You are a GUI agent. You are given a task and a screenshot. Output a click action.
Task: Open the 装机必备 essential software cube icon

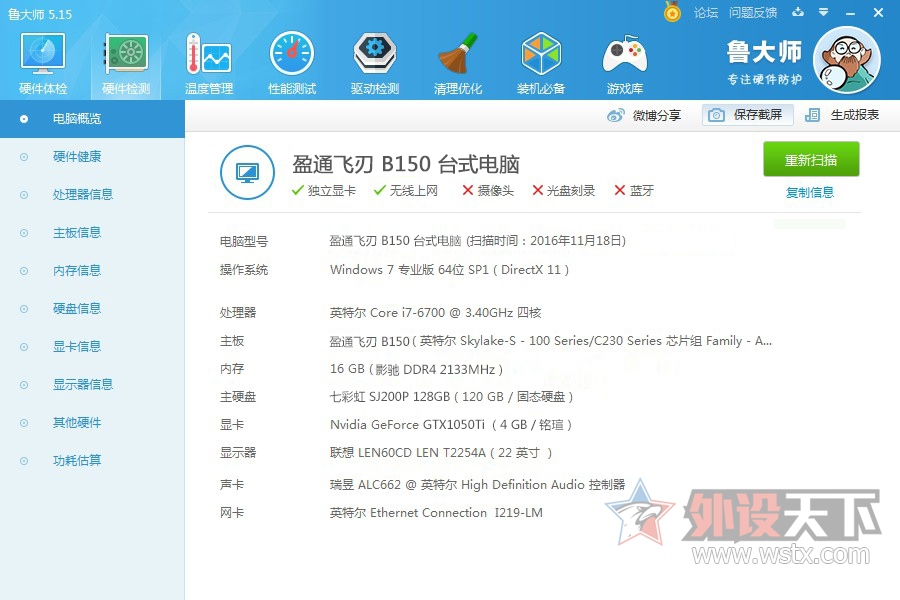(541, 63)
